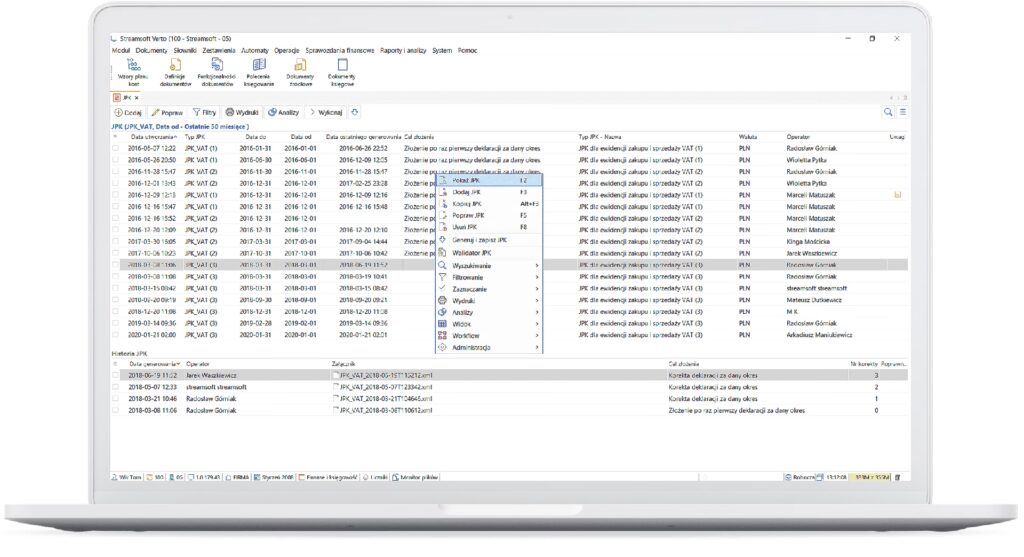Open Parbiznealności dokumentów toolbar icon
Screen dimensions: 1024x557
click(x=216, y=65)
